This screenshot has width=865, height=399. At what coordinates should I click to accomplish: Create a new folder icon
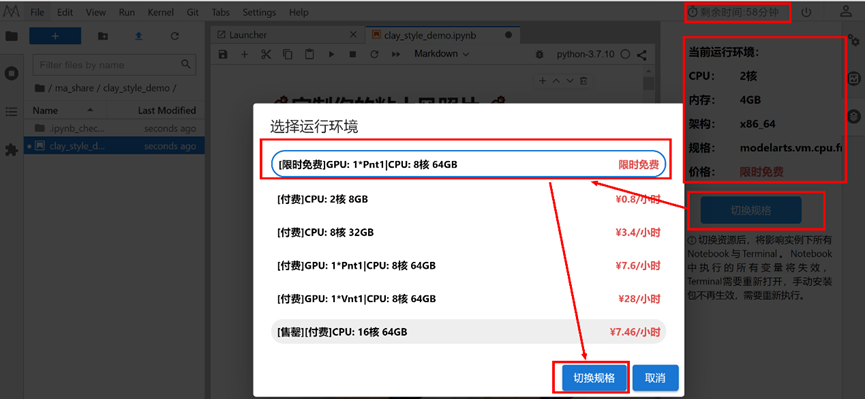(103, 36)
